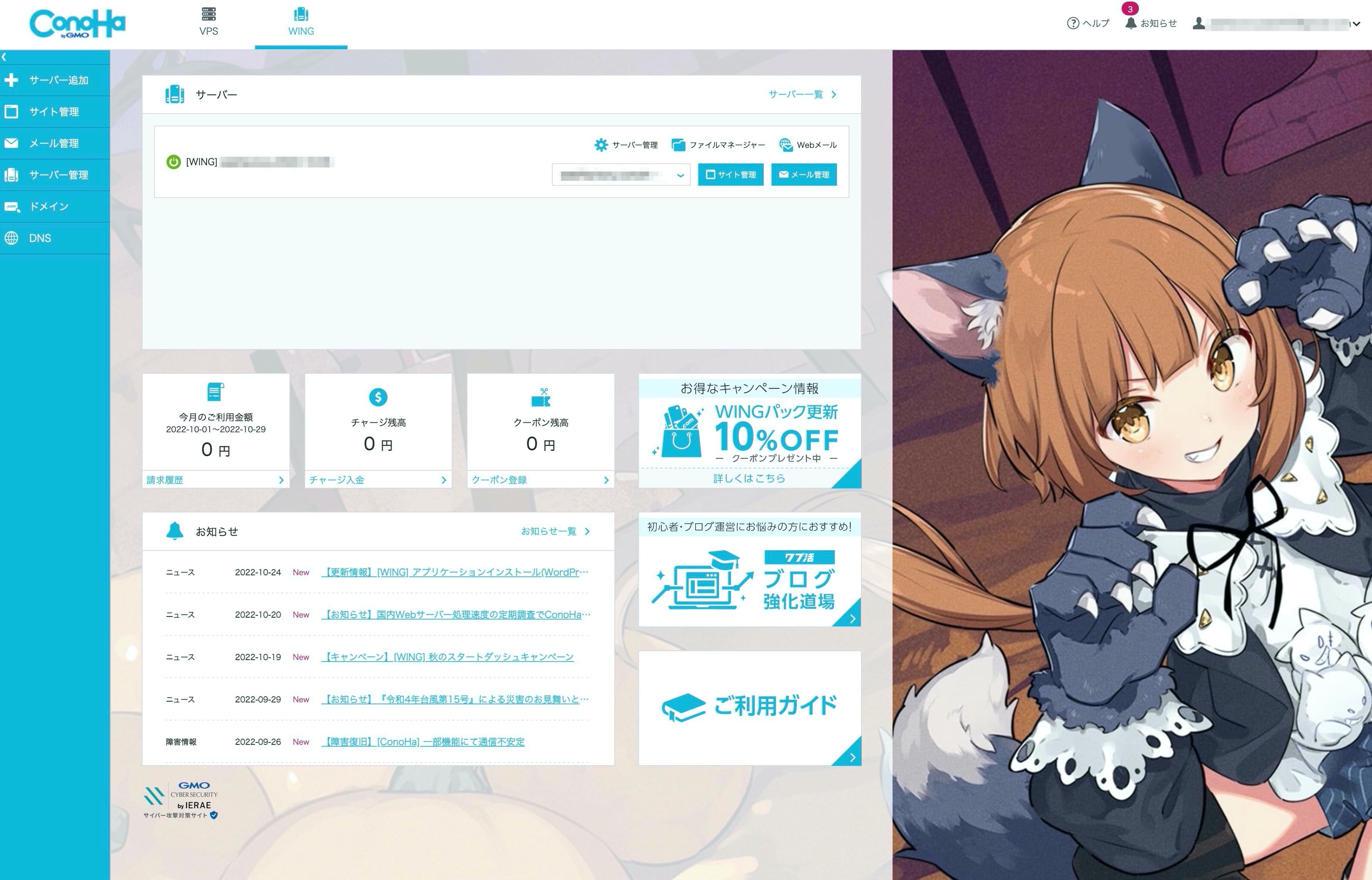Click the sidebar envelope mail icon
The image size is (1372, 880).
[x=12, y=143]
